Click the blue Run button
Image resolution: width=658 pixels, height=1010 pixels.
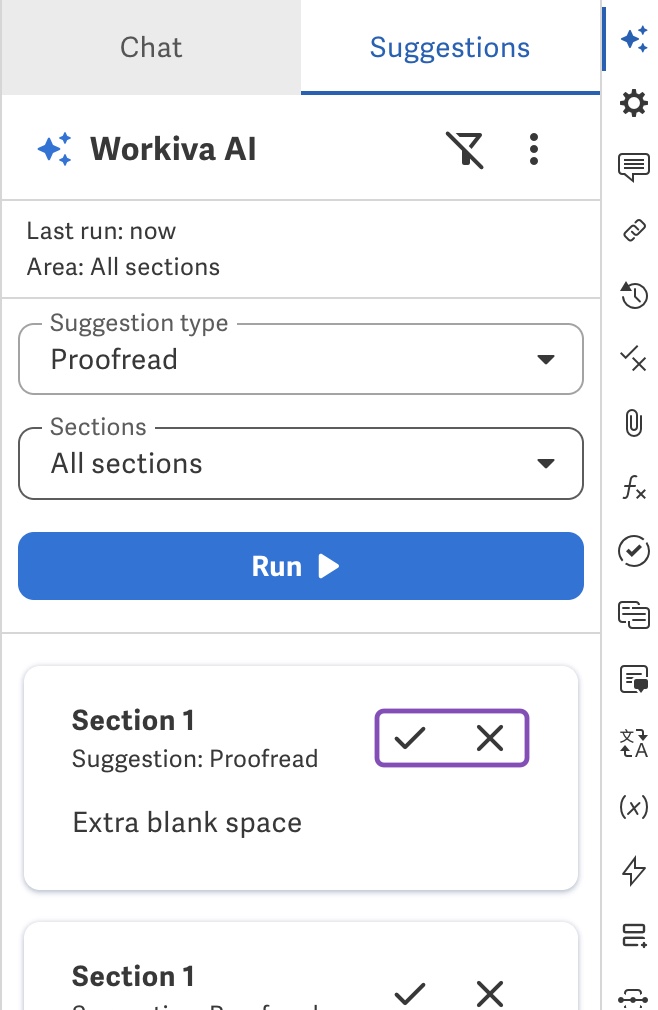click(301, 566)
